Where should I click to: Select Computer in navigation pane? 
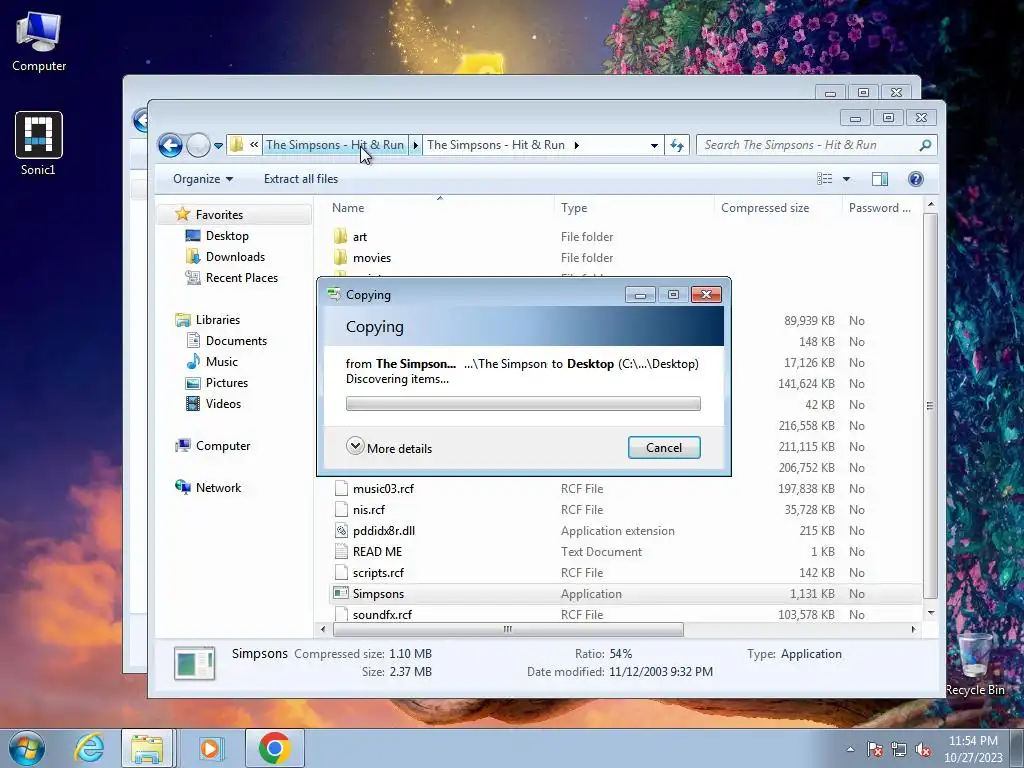tap(223, 446)
